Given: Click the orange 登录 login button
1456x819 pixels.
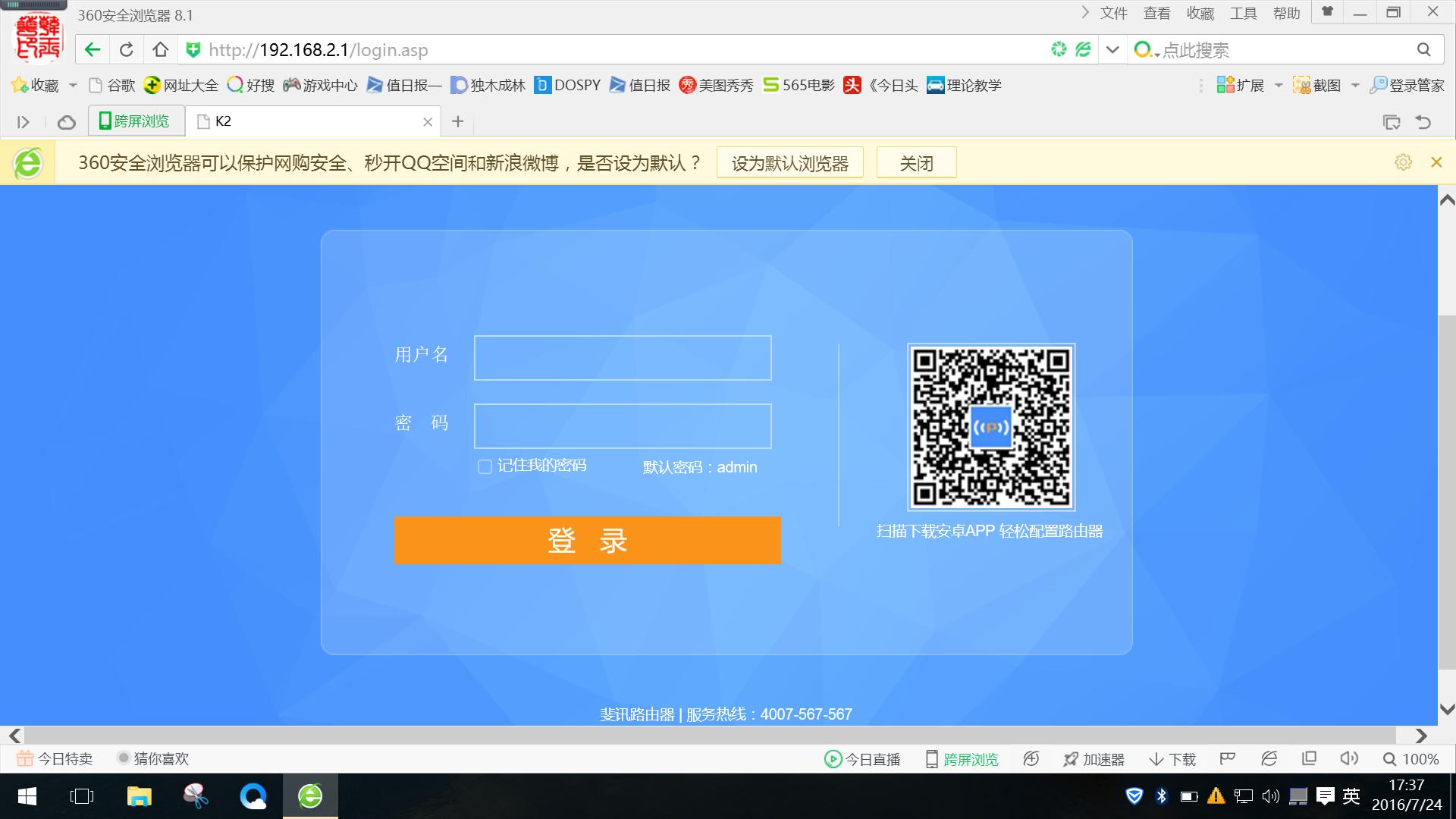Looking at the screenshot, I should click(x=586, y=540).
